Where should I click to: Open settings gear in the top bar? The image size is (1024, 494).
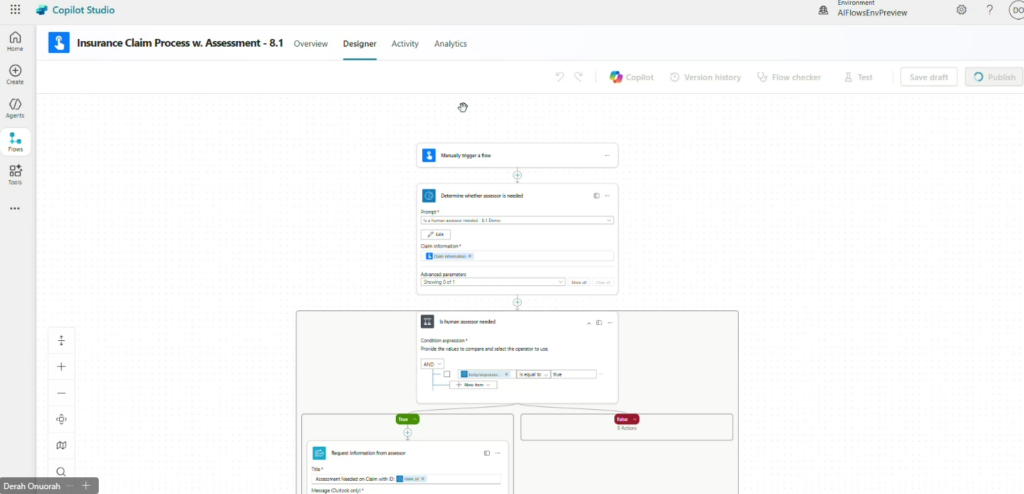961,10
